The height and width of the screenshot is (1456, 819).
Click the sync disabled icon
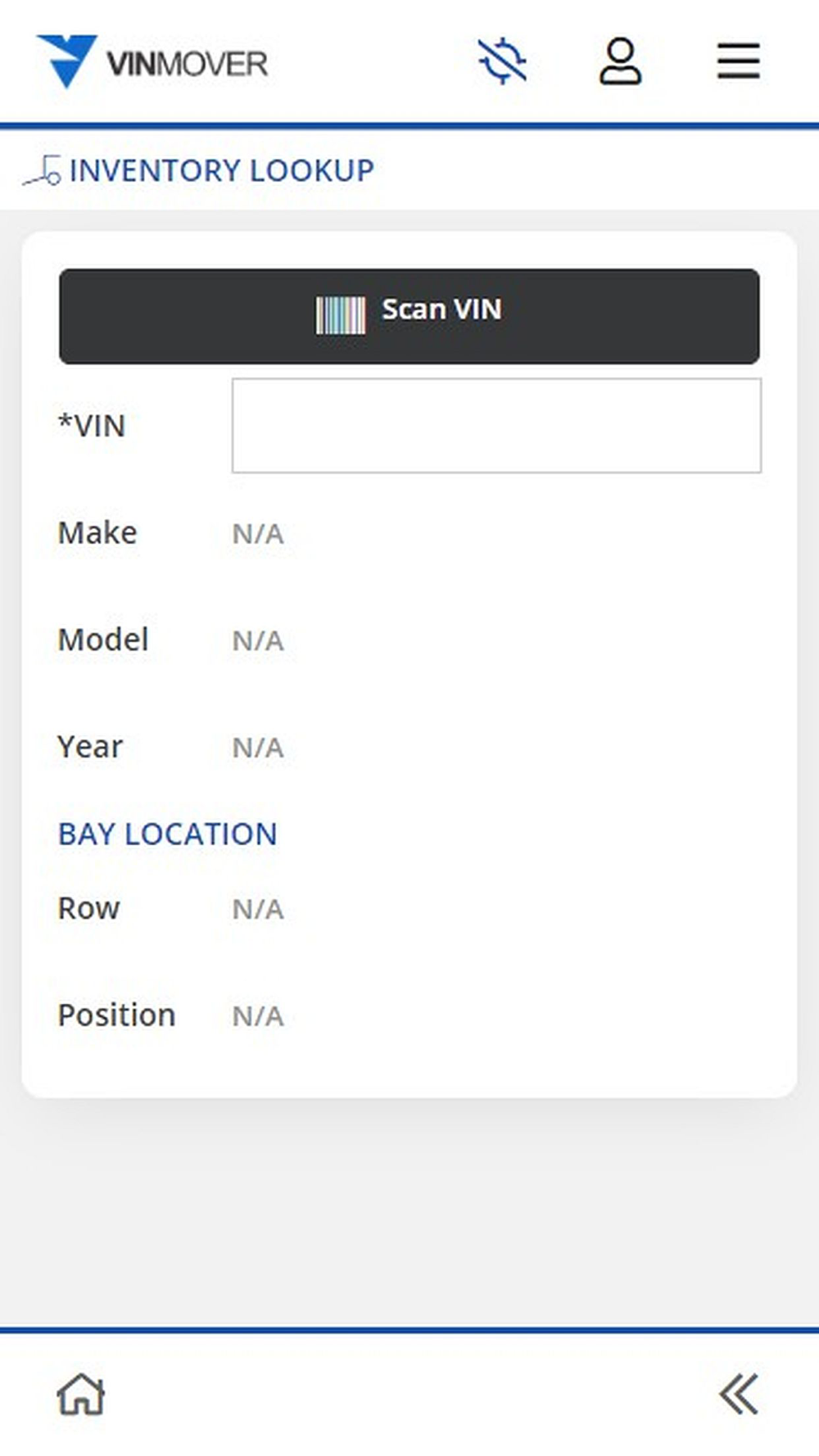tap(502, 61)
